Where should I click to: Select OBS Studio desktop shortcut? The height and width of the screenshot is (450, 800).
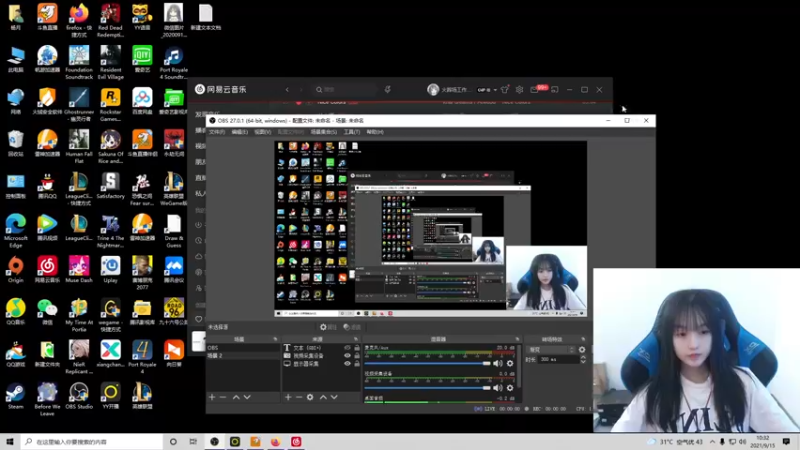[x=79, y=397]
